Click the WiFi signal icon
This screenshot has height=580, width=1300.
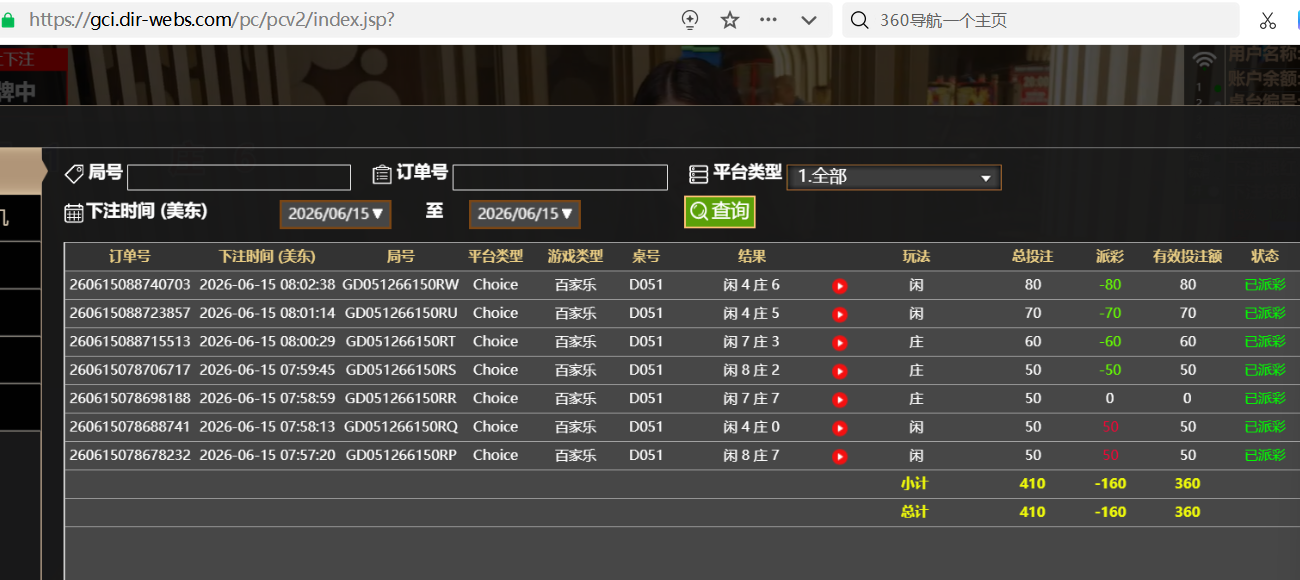tap(1205, 60)
